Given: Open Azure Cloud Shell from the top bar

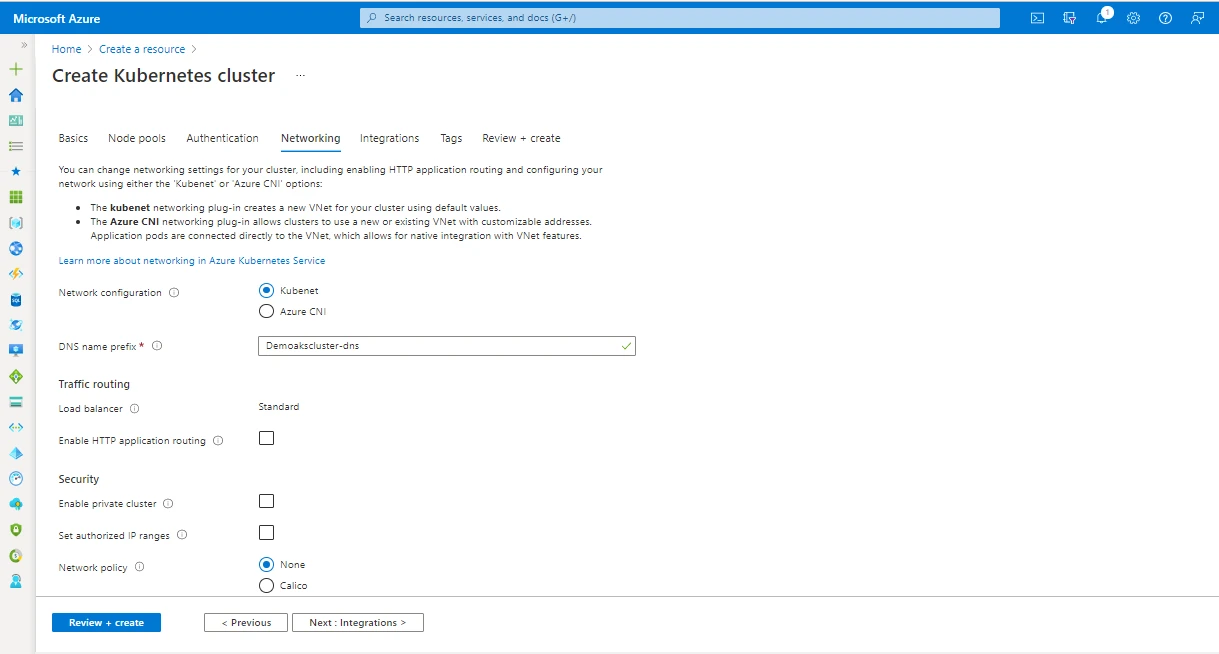Looking at the screenshot, I should [1037, 17].
